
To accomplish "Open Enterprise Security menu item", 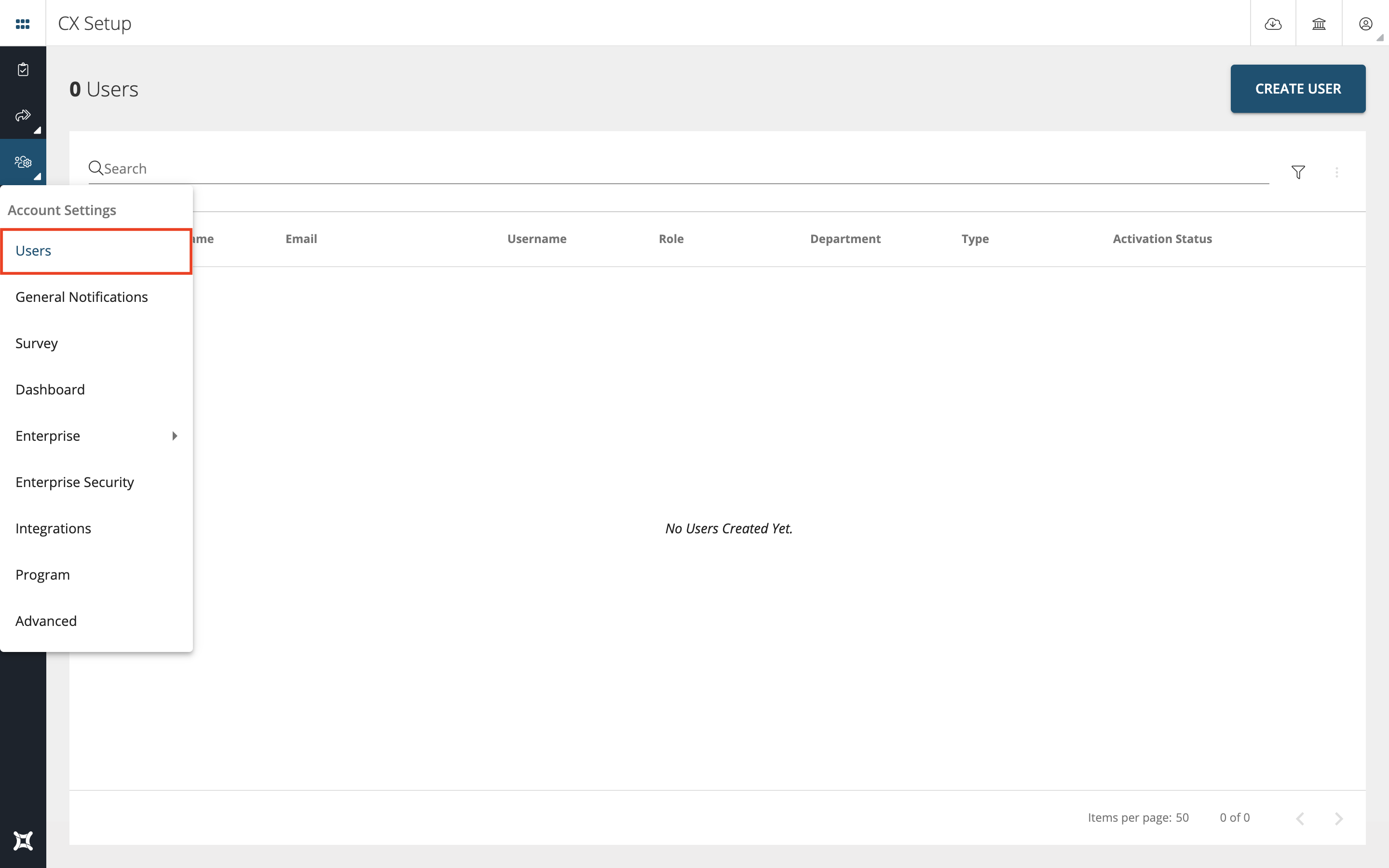I will point(96,482).
